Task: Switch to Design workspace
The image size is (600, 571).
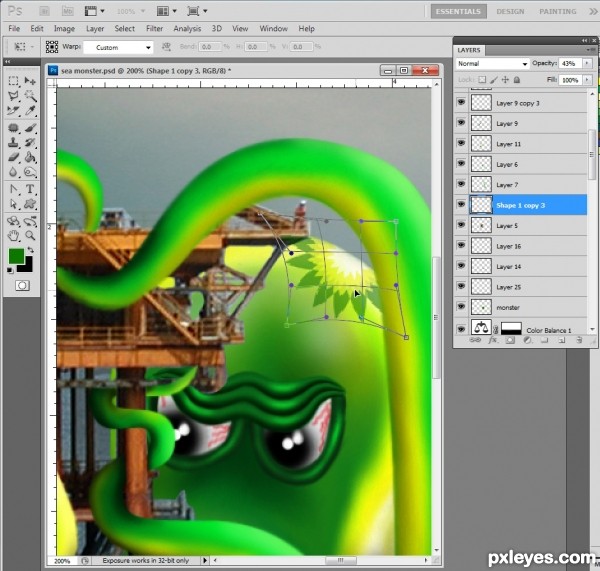Action: [x=510, y=11]
